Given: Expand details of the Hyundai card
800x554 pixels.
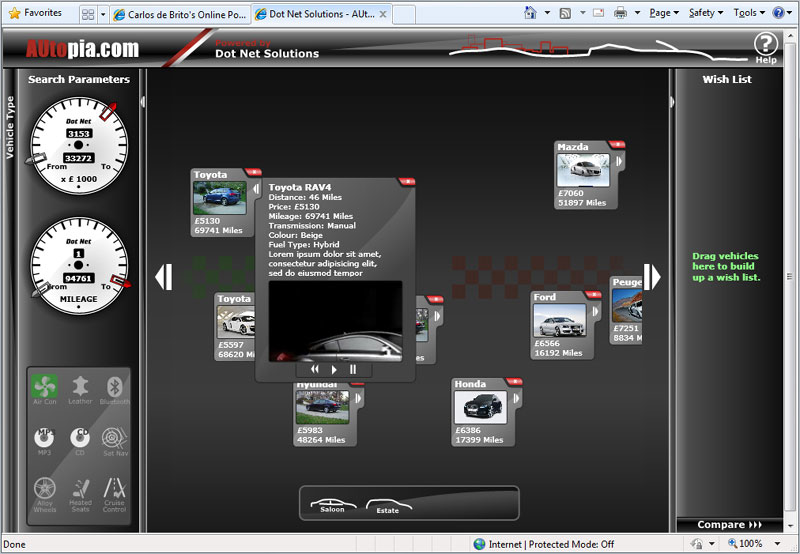Looking at the screenshot, I should (358, 398).
